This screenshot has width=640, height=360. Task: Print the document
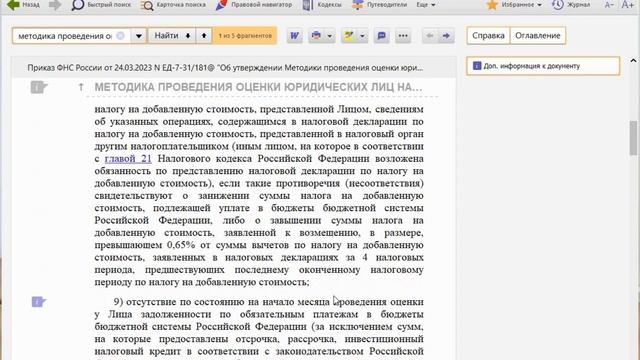click(316, 36)
